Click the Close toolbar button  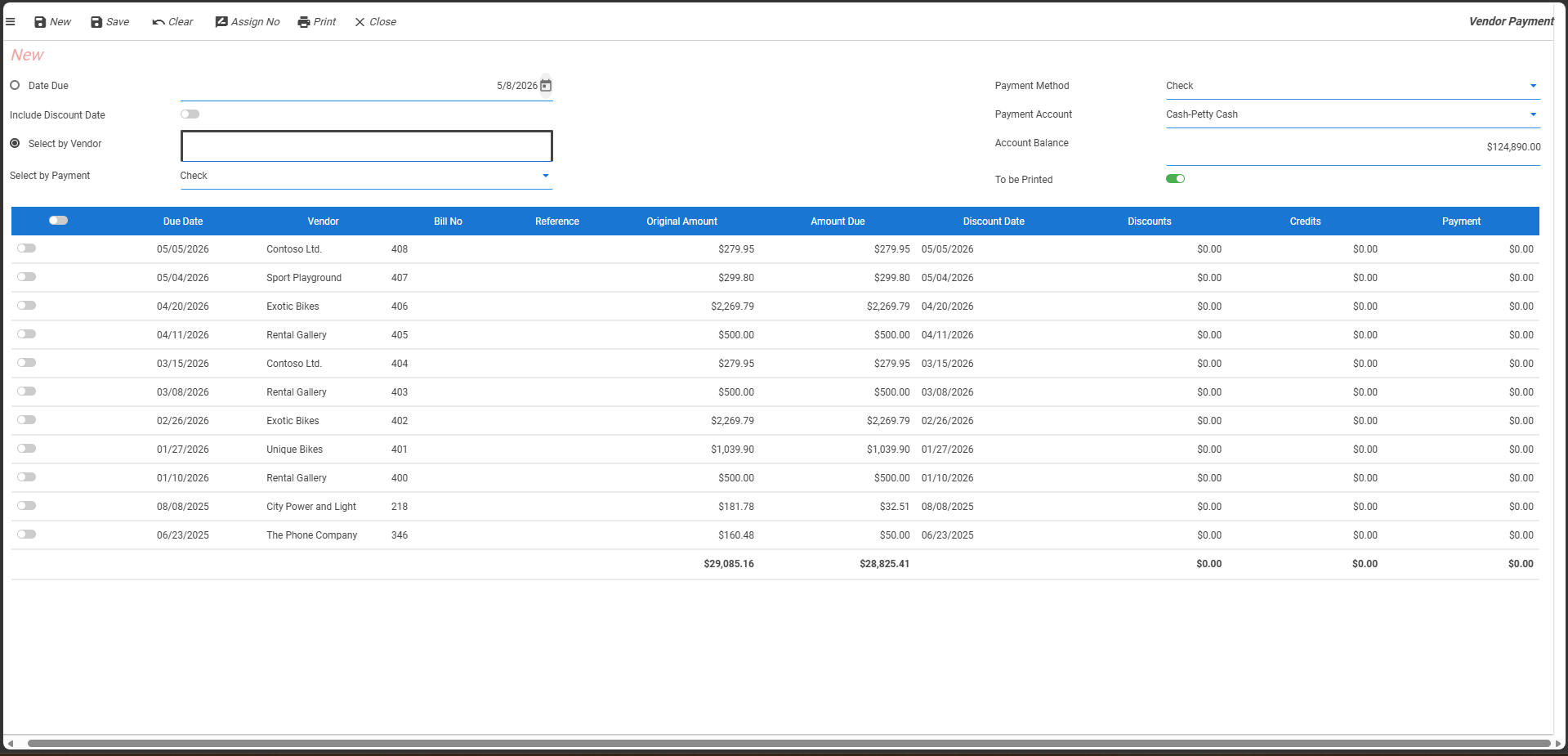coord(375,22)
